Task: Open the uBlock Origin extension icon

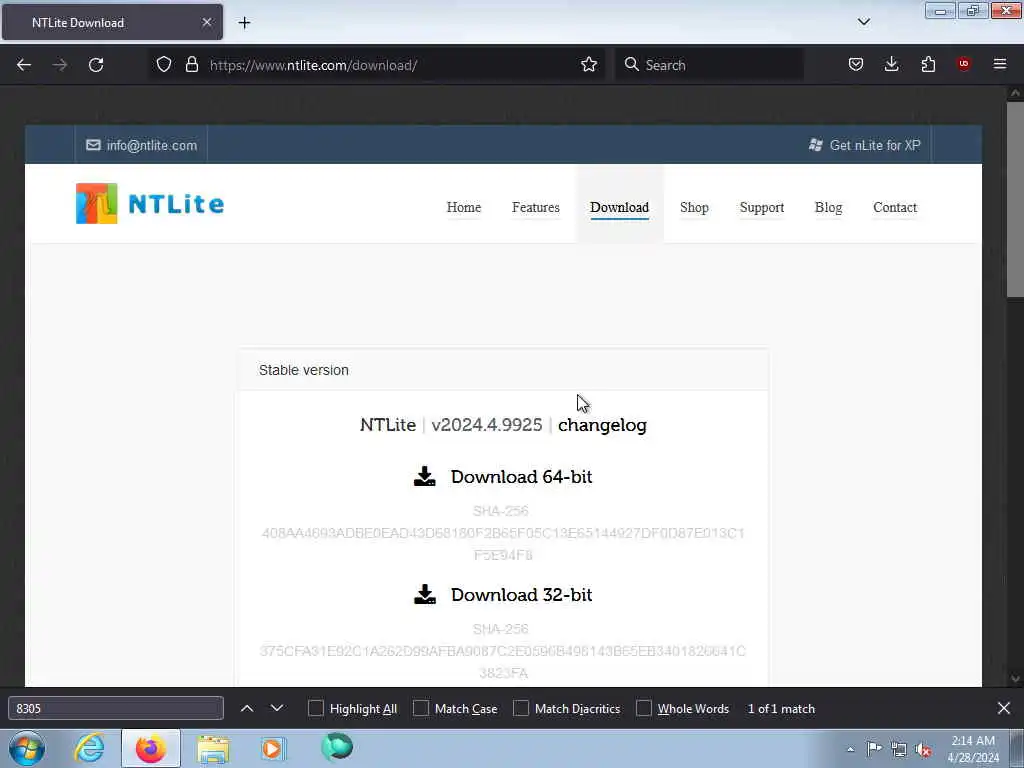Action: point(963,63)
